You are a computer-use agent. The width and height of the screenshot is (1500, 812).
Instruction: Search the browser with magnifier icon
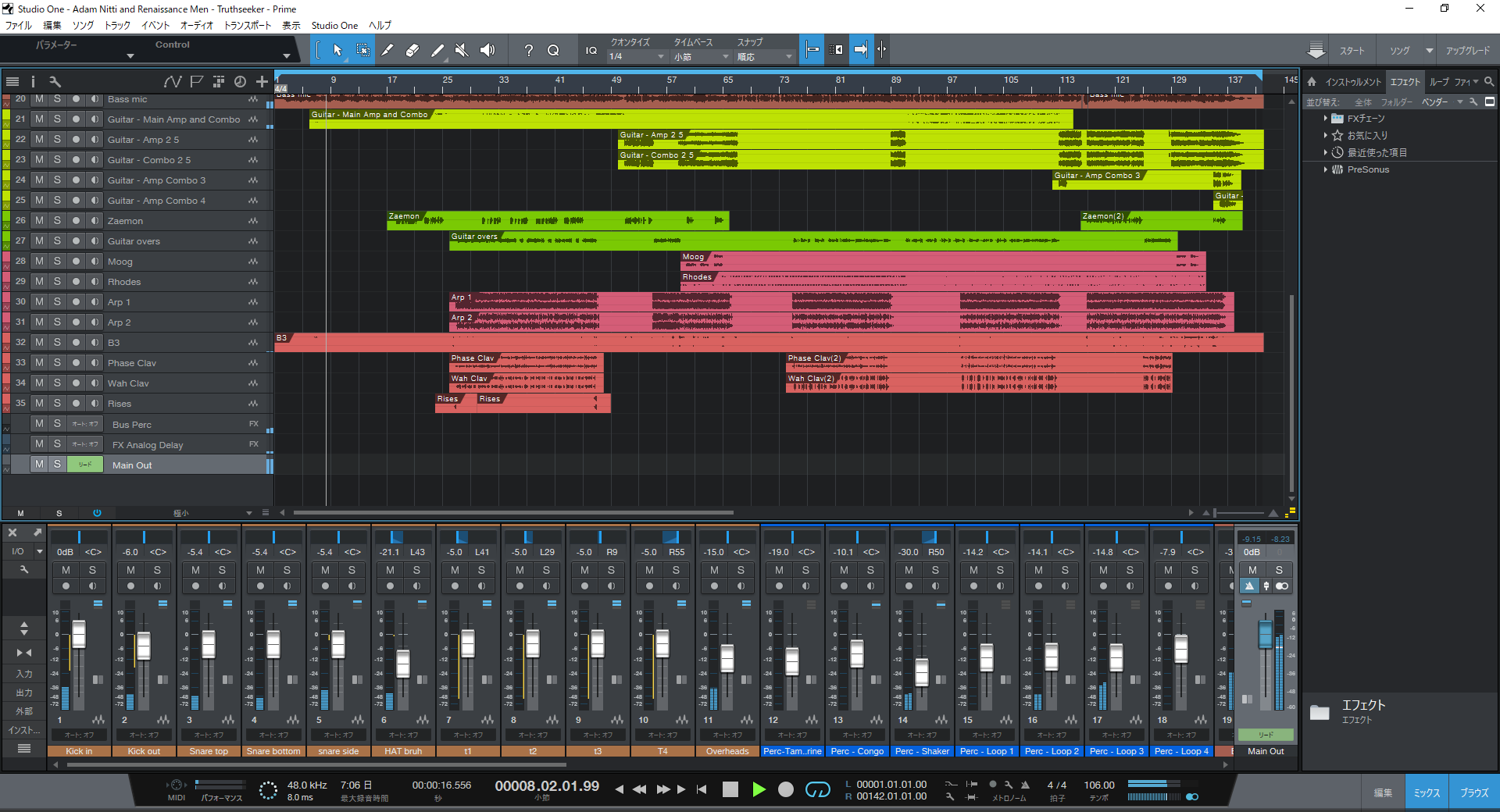[1489, 81]
